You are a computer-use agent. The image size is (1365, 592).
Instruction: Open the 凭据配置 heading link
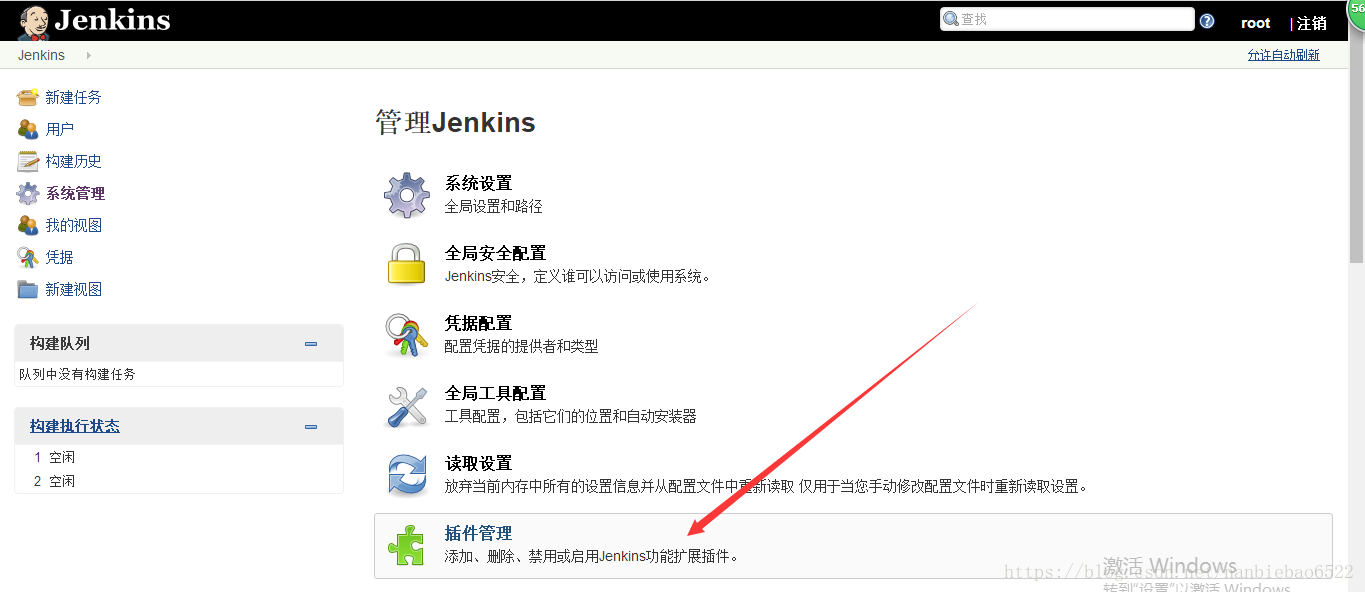click(x=478, y=323)
